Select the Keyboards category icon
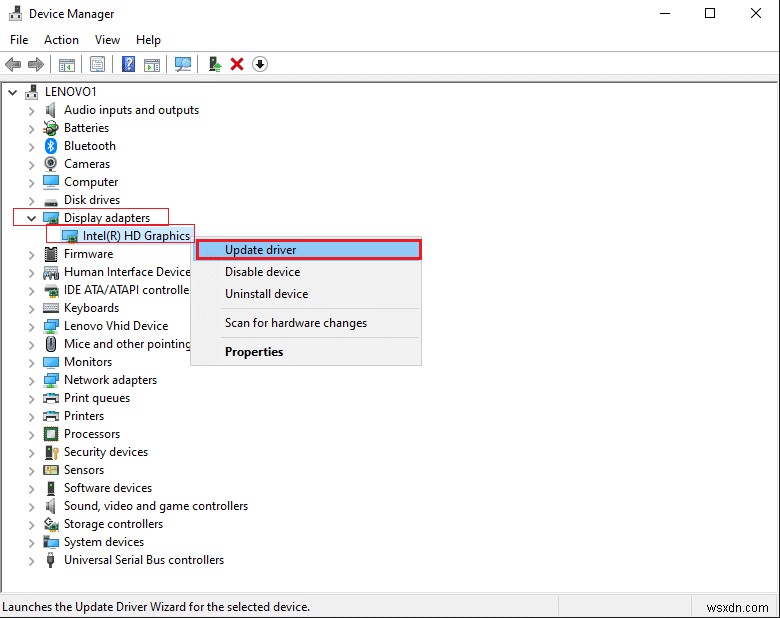The height and width of the screenshot is (618, 780). tap(51, 308)
